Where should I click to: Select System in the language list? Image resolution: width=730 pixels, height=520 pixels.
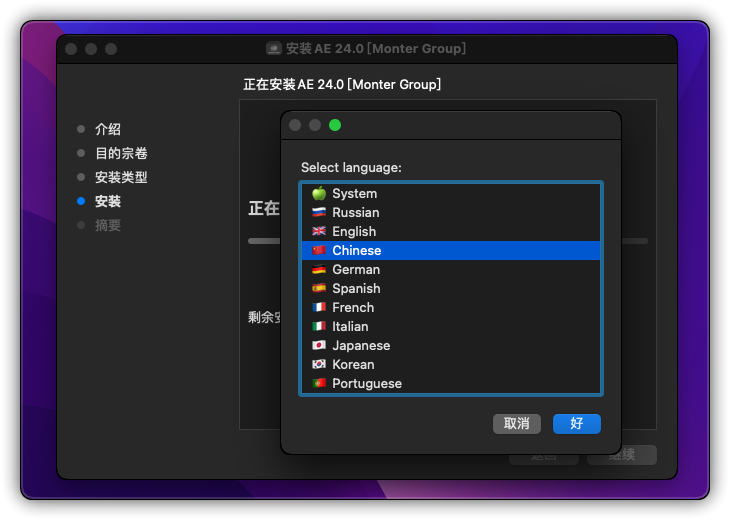451,193
